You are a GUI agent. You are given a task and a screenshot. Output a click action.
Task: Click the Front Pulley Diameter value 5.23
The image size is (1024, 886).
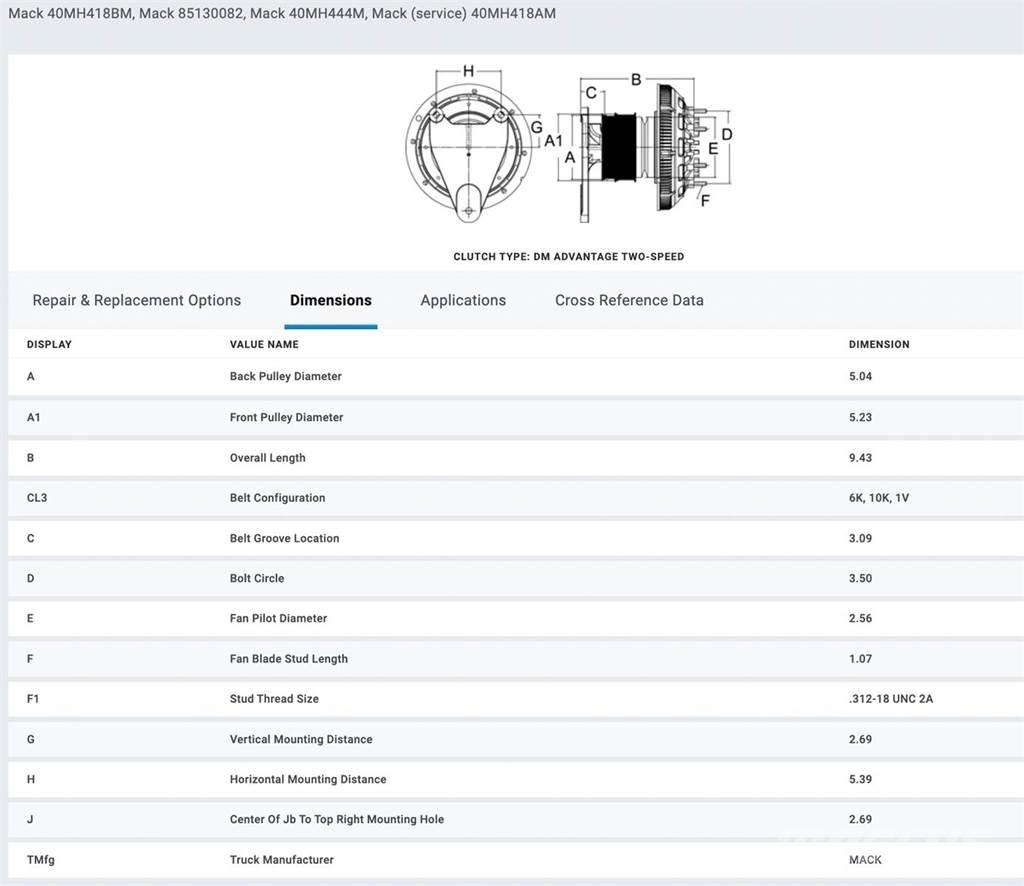860,417
